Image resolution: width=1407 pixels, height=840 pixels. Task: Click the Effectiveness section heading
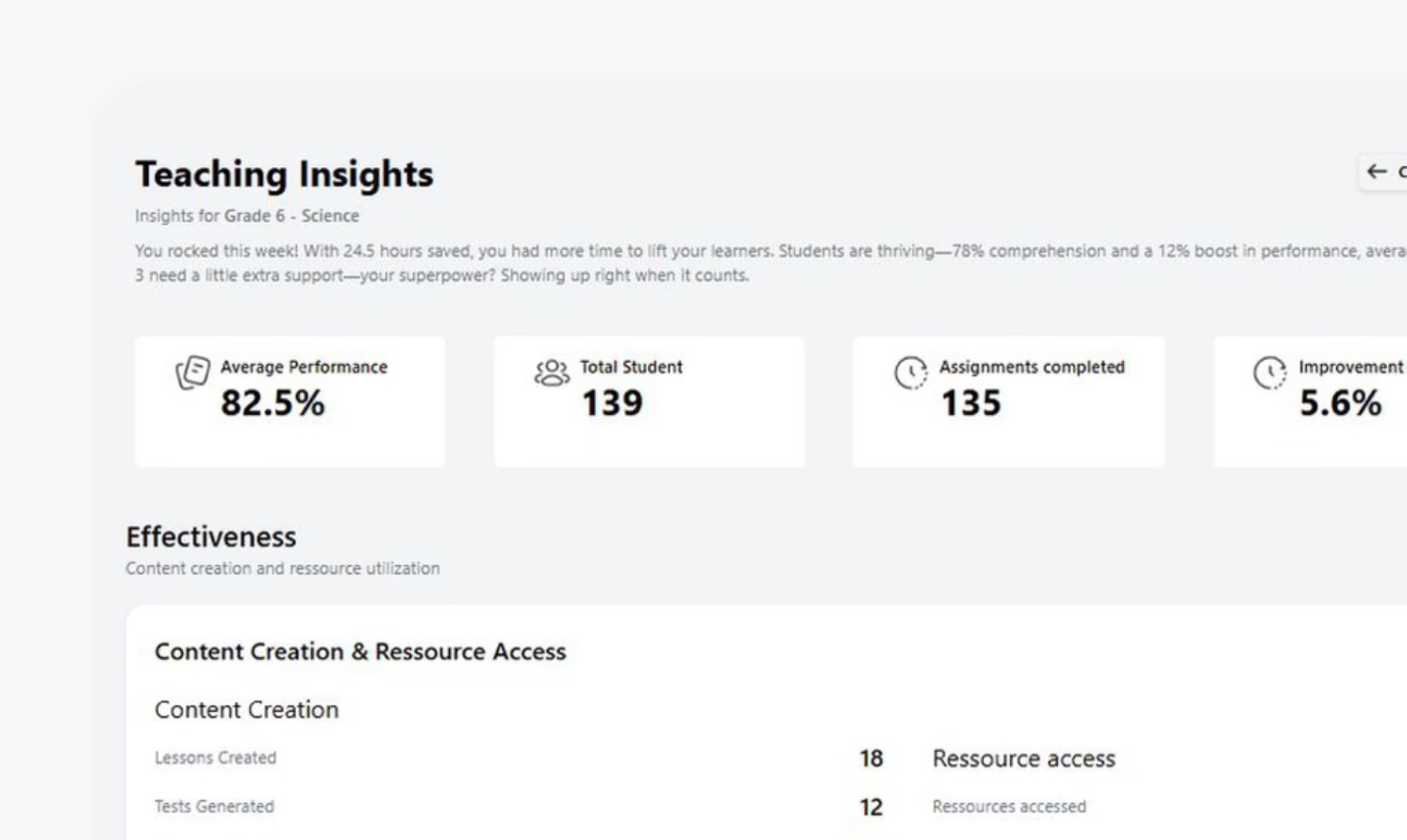click(x=211, y=536)
